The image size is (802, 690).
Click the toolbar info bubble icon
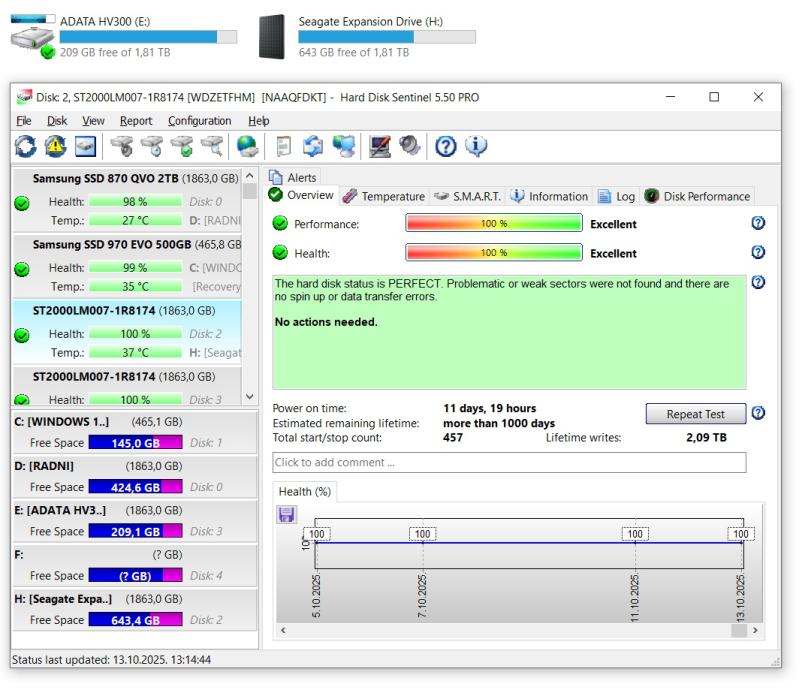[475, 148]
